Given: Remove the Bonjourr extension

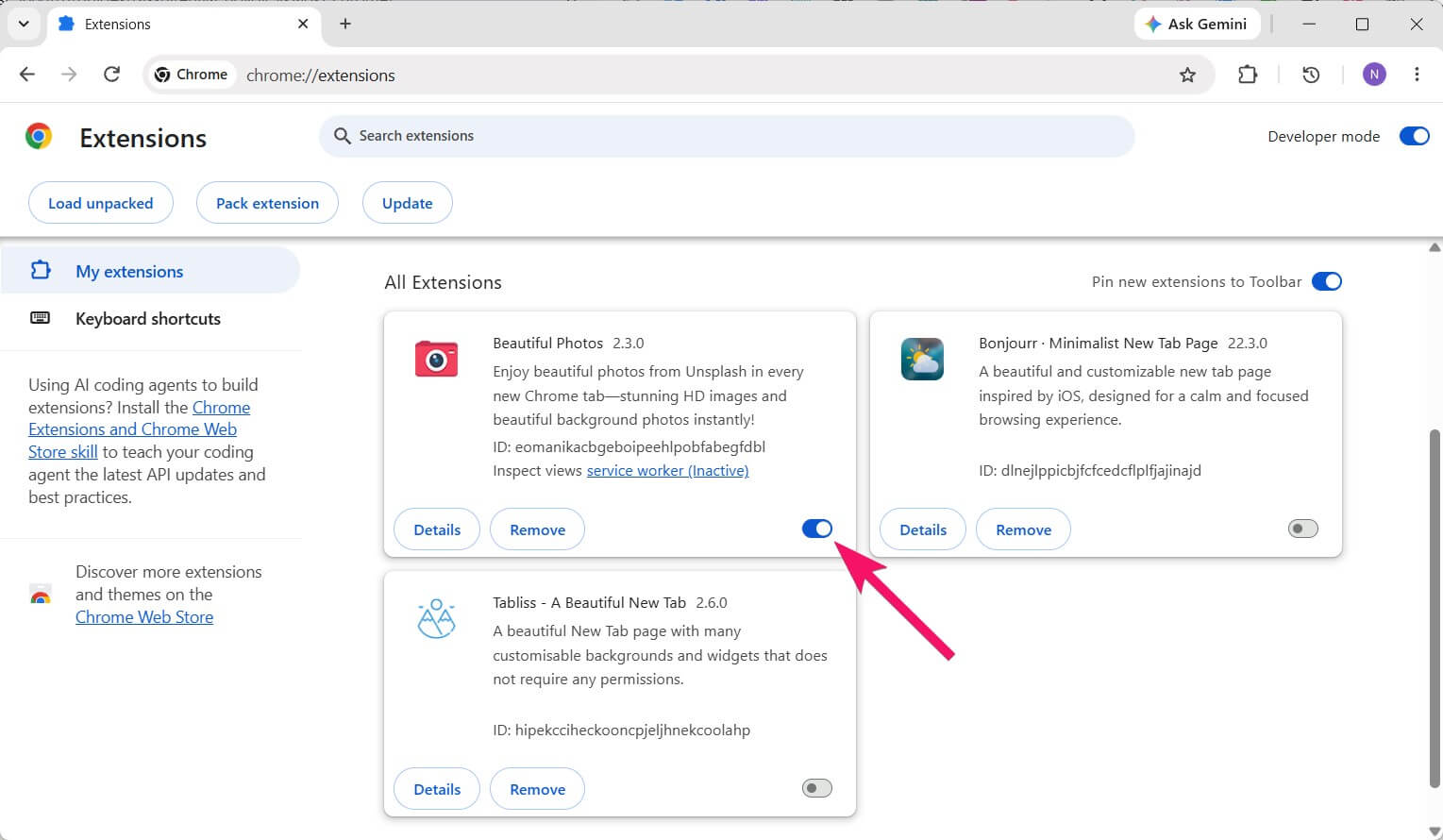Looking at the screenshot, I should pos(1024,529).
